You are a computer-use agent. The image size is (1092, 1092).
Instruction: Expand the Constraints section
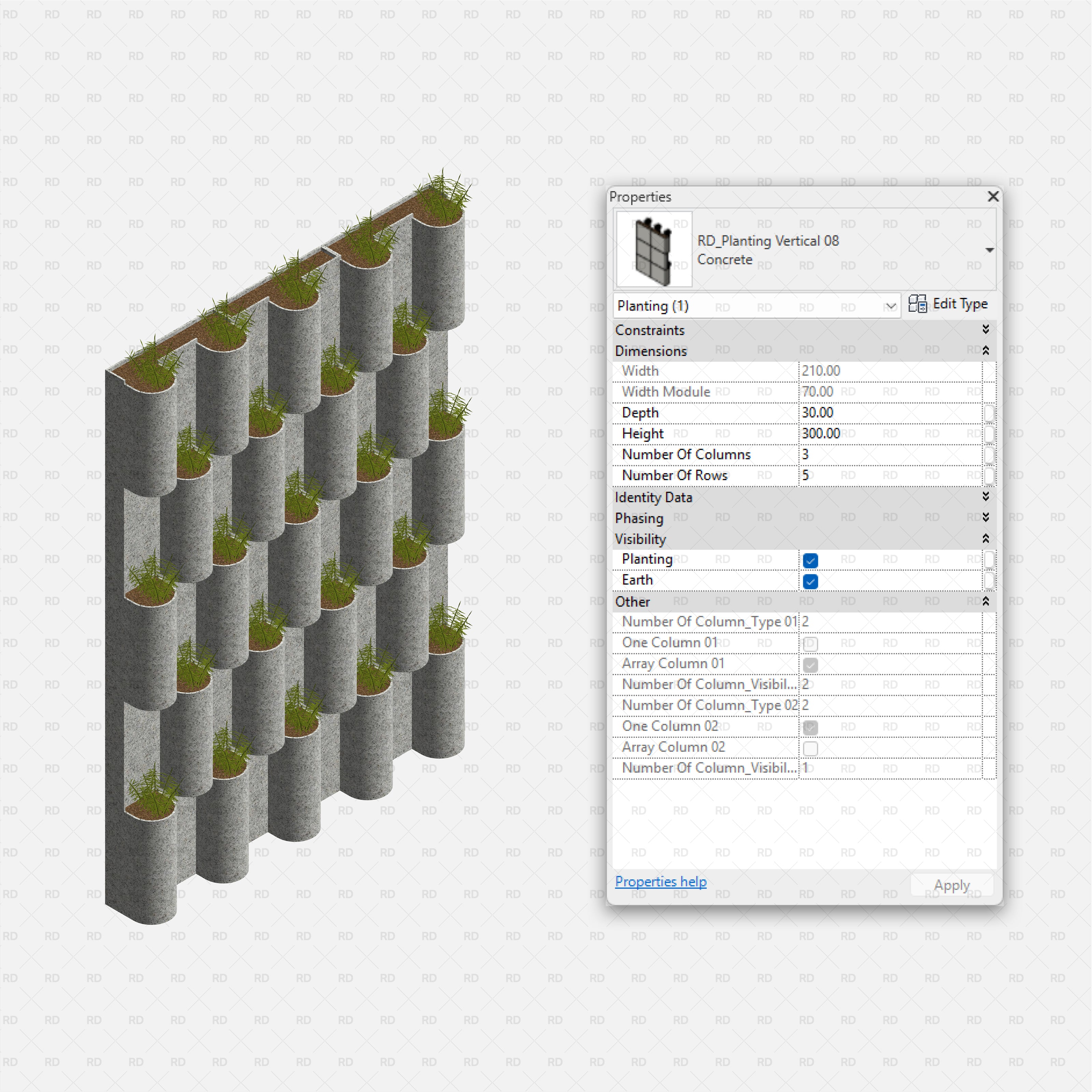986,330
